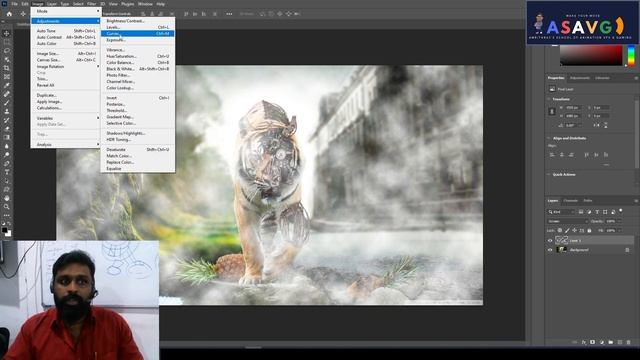Viewport: 640px width, 360px height.
Task: Select the Blur tool
Action: coord(7,146)
